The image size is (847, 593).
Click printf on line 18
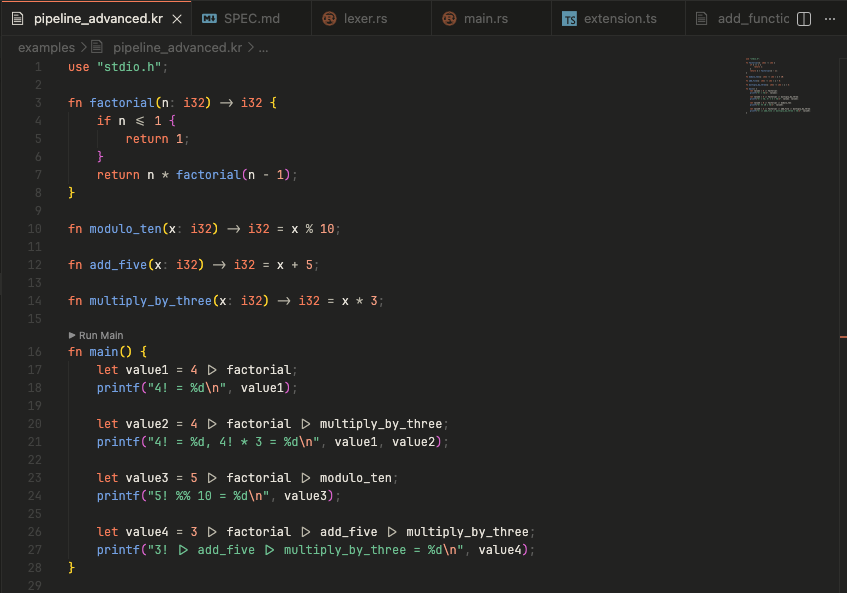coord(118,388)
